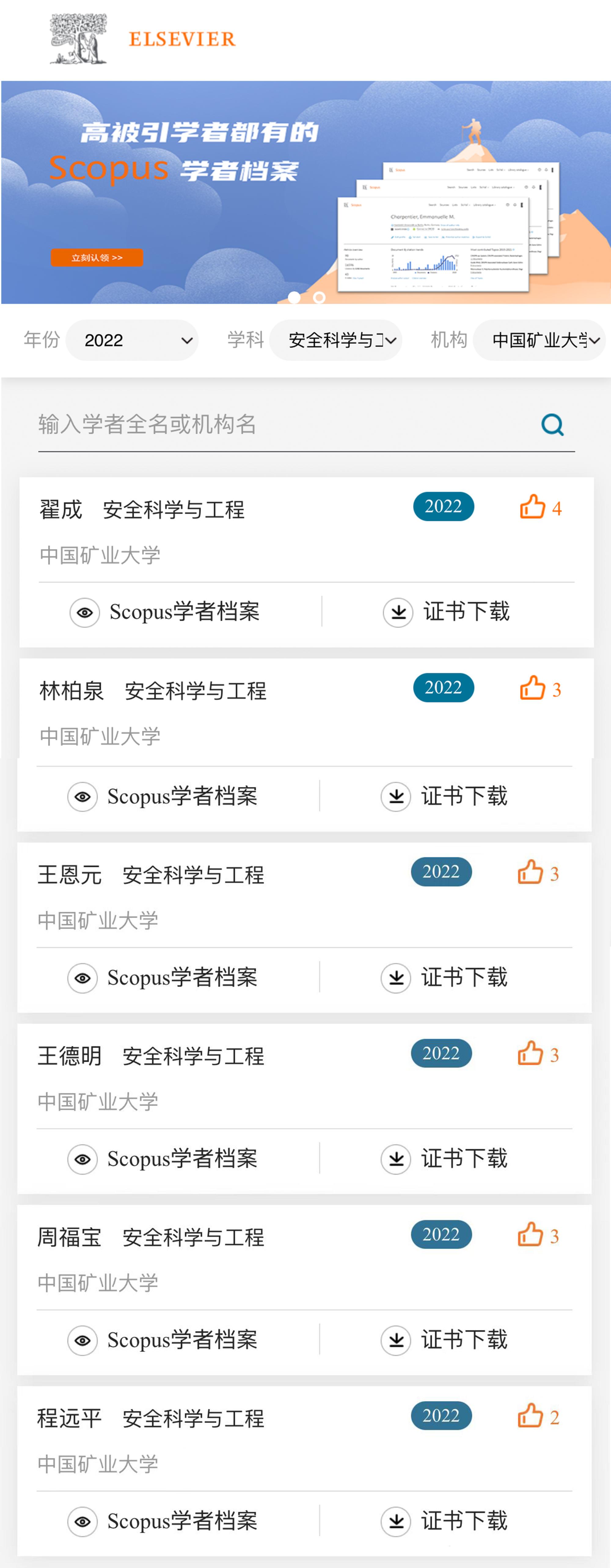Open 林柏泉's Scopus学者档案 link
The height and width of the screenshot is (1568, 611).
click(182, 796)
